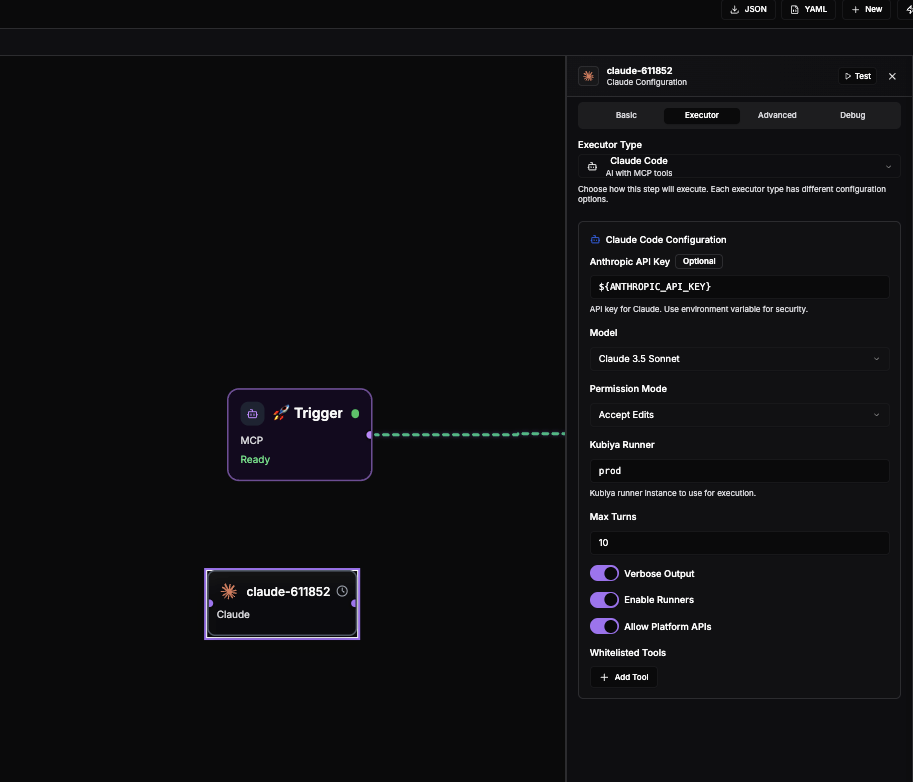
Task: Click the Kubiya Runner field with prod
Action: (x=739, y=470)
